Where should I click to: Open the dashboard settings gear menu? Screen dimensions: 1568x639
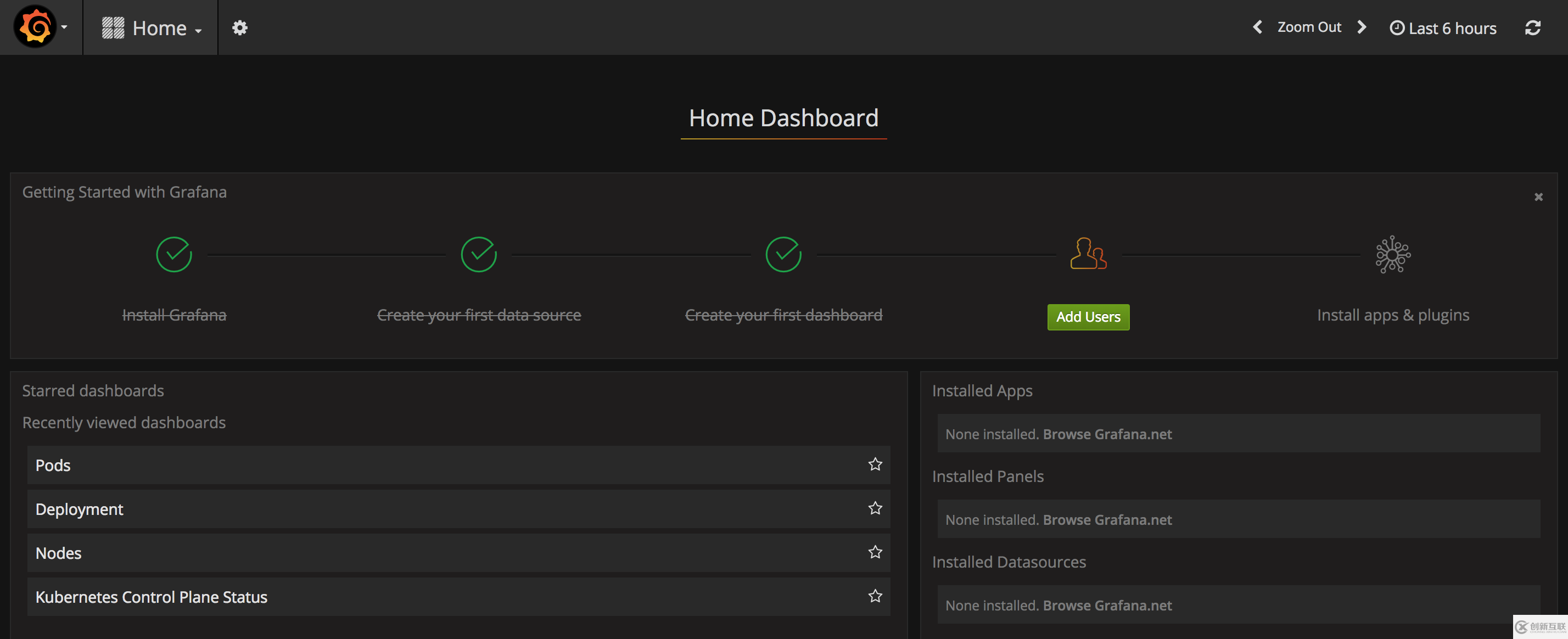pyautogui.click(x=240, y=27)
